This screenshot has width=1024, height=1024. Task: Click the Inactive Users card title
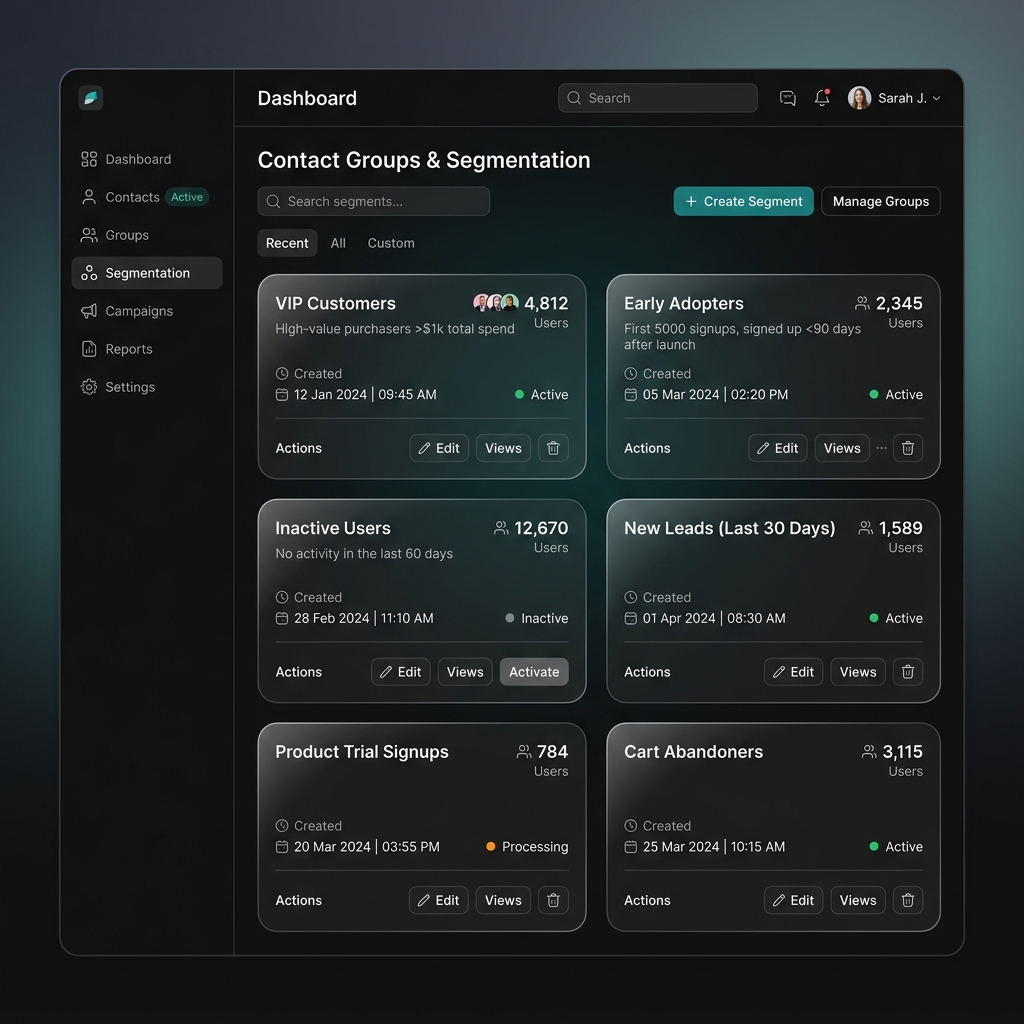tap(333, 528)
